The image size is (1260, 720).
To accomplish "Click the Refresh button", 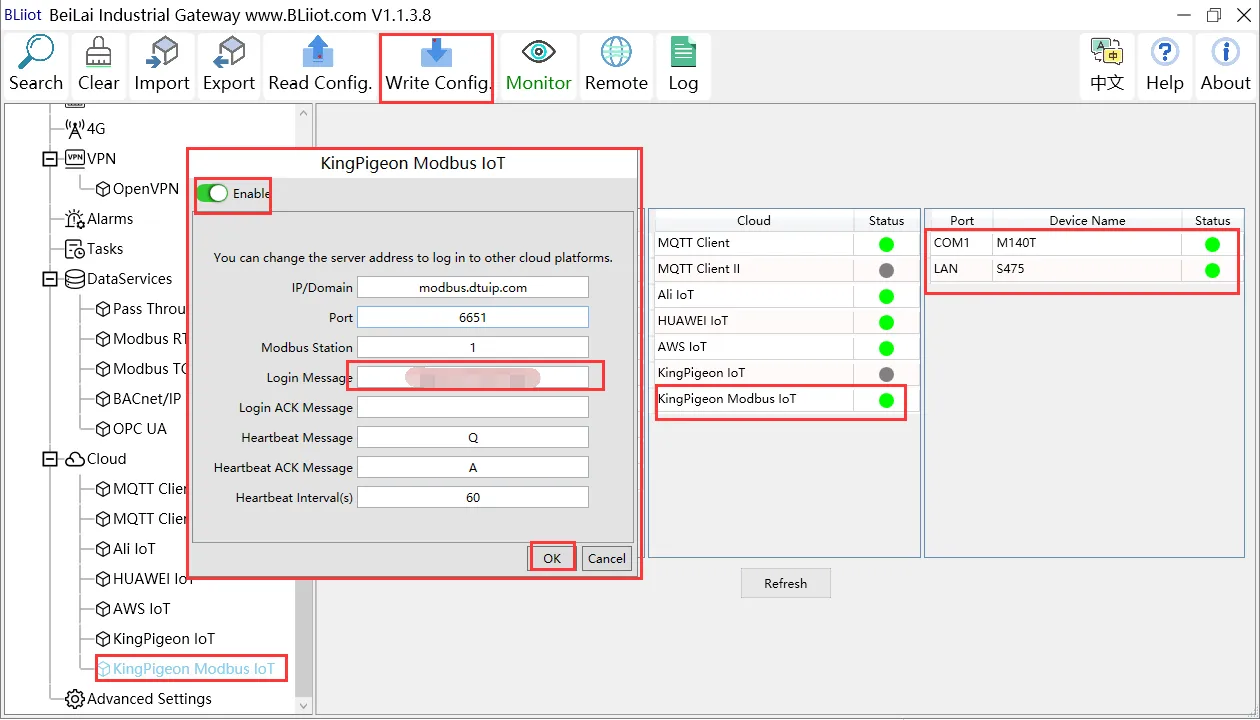I will coord(785,583).
